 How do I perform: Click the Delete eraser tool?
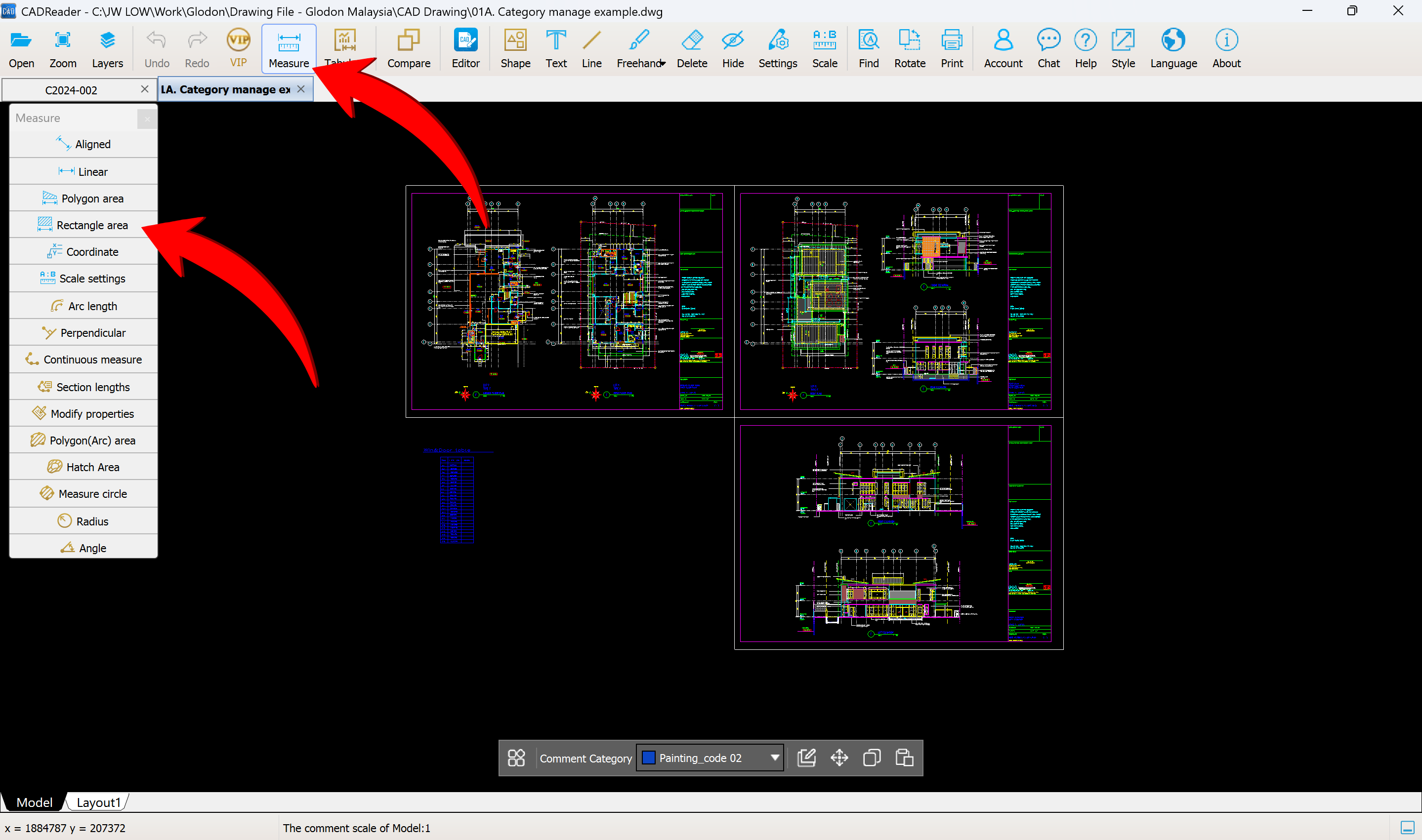[x=692, y=49]
